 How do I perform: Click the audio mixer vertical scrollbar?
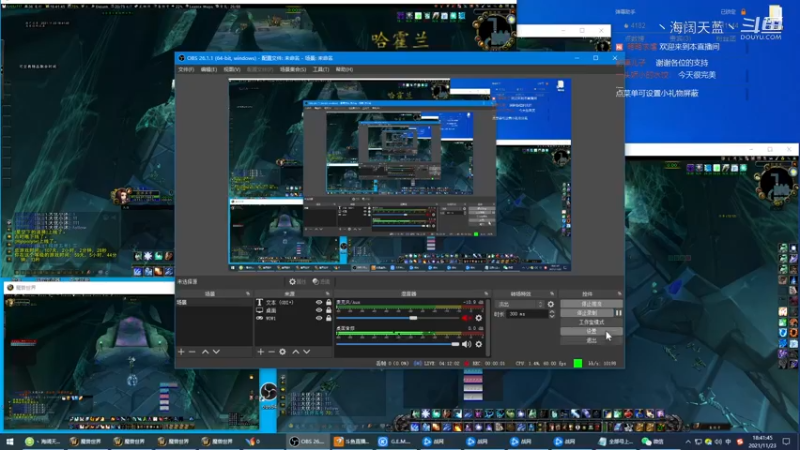(x=489, y=327)
